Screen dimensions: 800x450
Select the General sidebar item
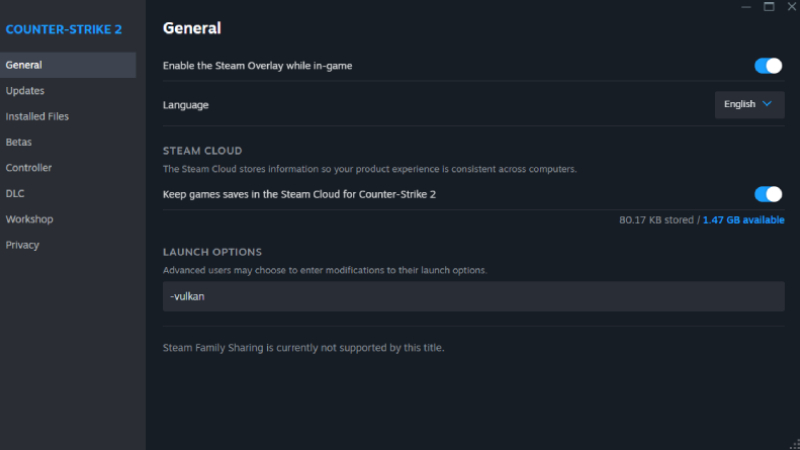[68, 65]
